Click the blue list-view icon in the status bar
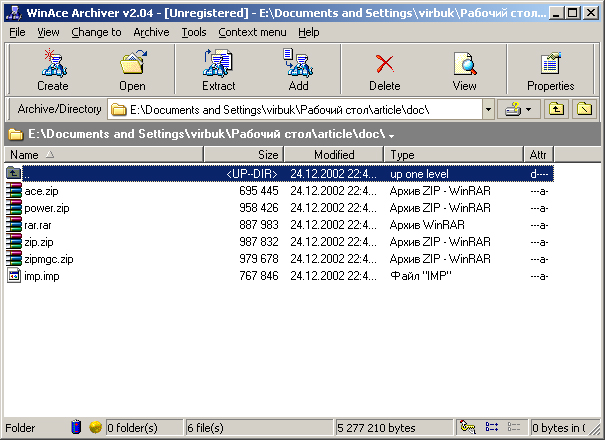This screenshot has width=605, height=440. [492, 427]
